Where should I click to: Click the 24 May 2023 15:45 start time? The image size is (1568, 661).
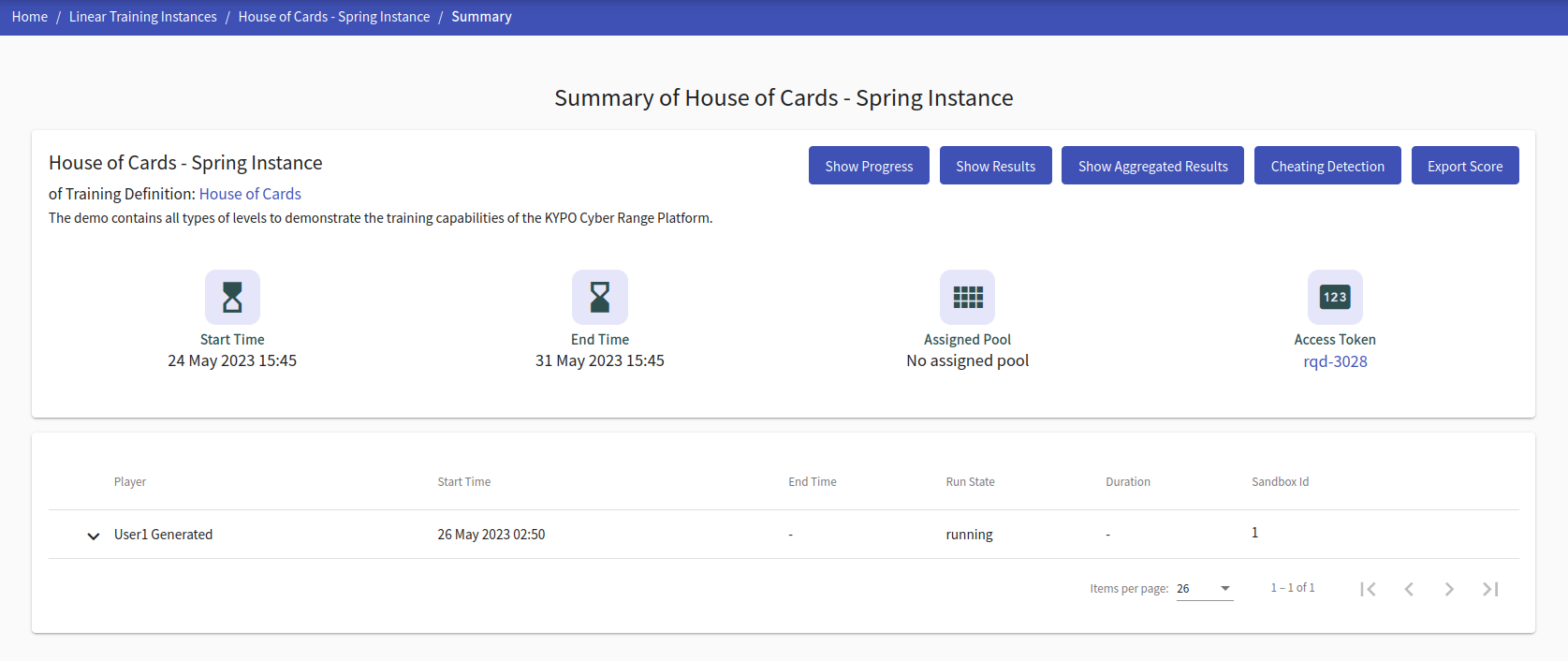[232, 360]
